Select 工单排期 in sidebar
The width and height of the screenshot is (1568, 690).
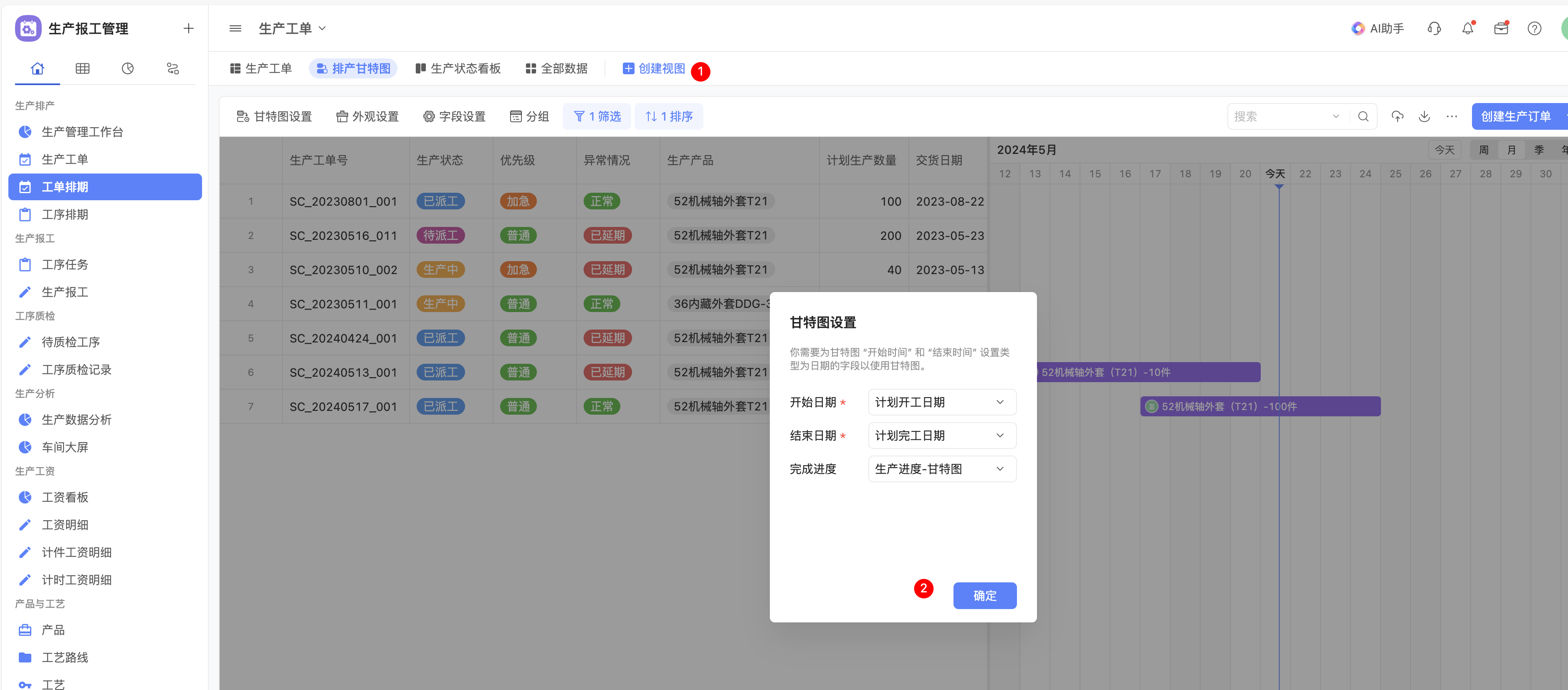(x=105, y=187)
